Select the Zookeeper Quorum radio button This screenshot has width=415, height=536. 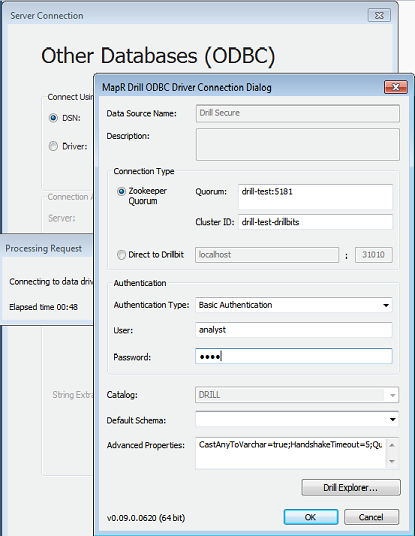point(121,191)
